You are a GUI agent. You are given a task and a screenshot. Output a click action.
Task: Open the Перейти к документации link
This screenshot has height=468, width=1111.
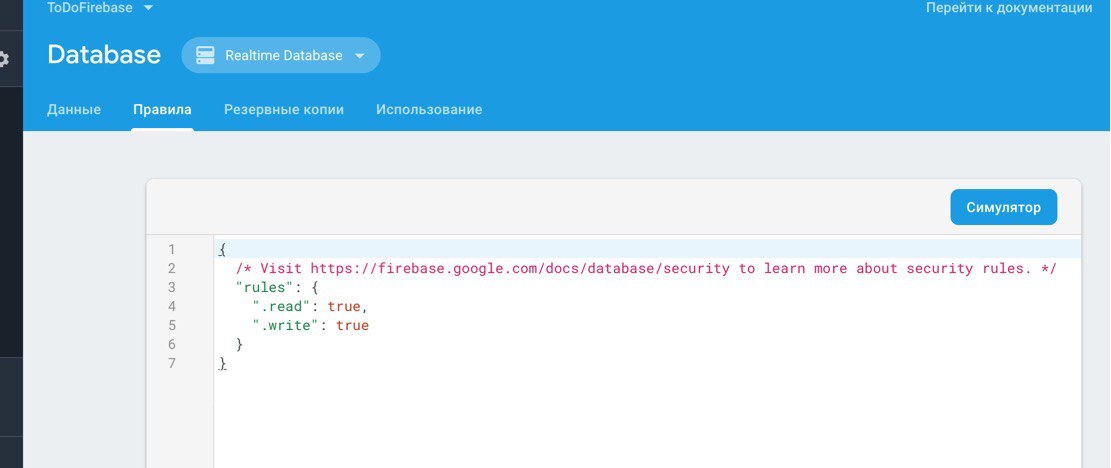[1009, 8]
